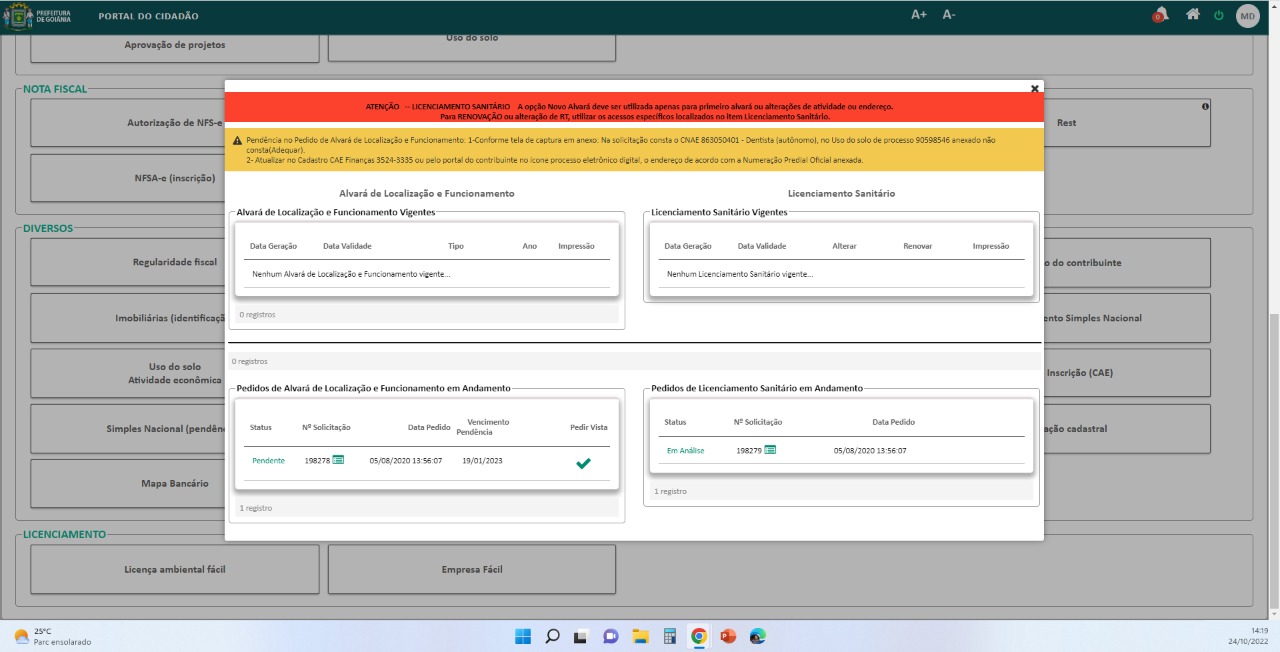The image size is (1280, 652).
Task: Open Windows Calculator from taskbar
Action: point(670,636)
